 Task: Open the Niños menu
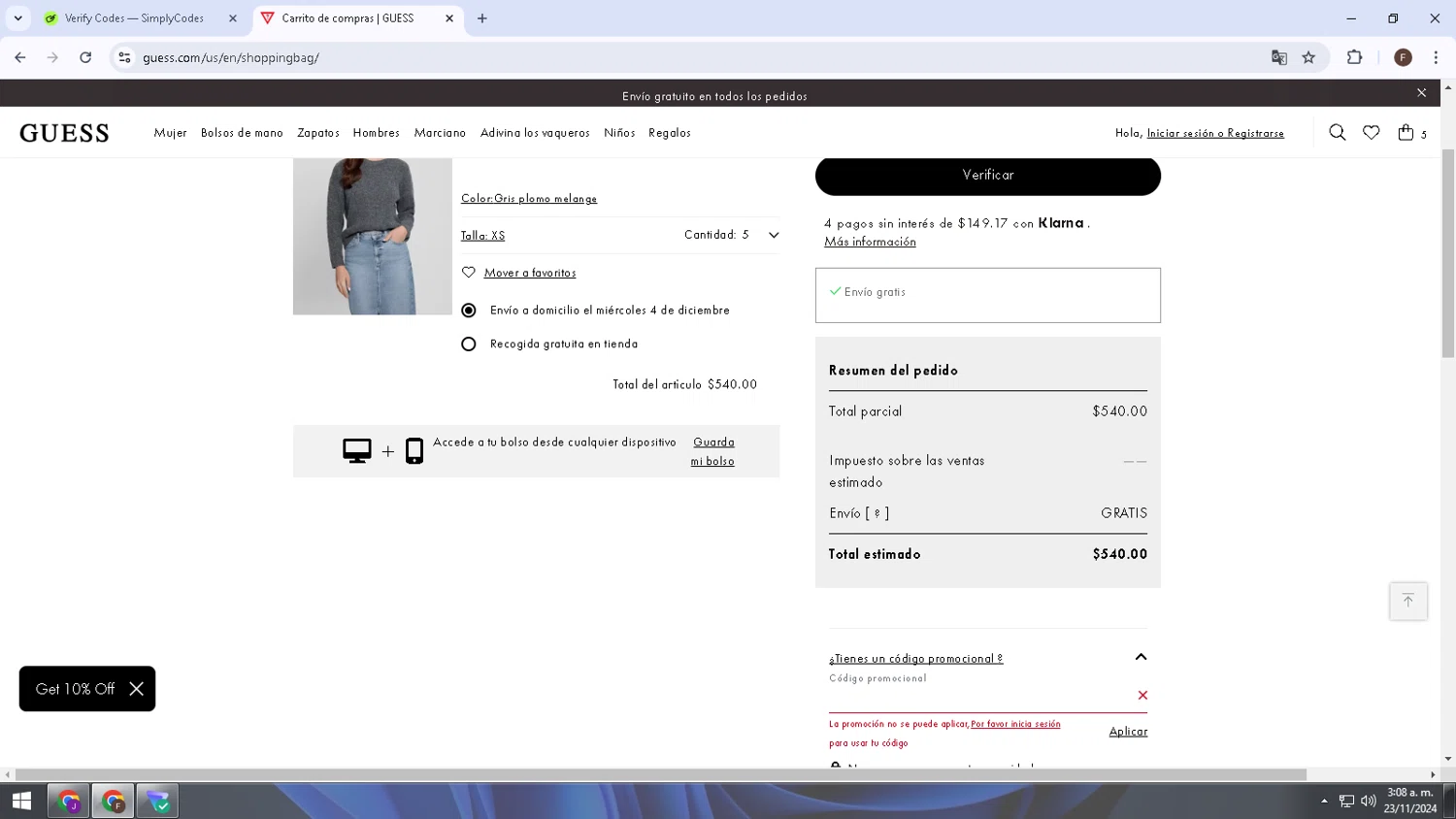(x=619, y=133)
